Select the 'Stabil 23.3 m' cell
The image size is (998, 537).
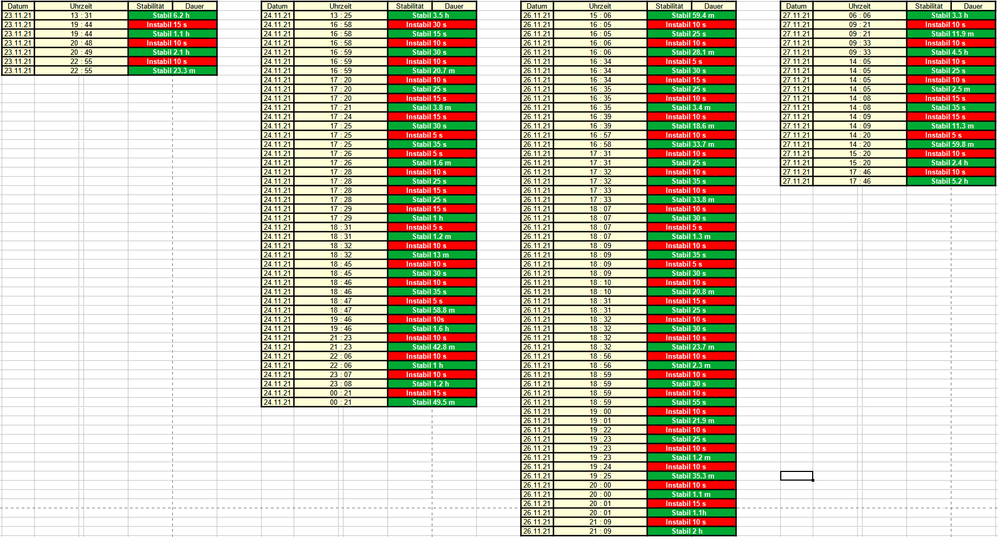(x=172, y=71)
